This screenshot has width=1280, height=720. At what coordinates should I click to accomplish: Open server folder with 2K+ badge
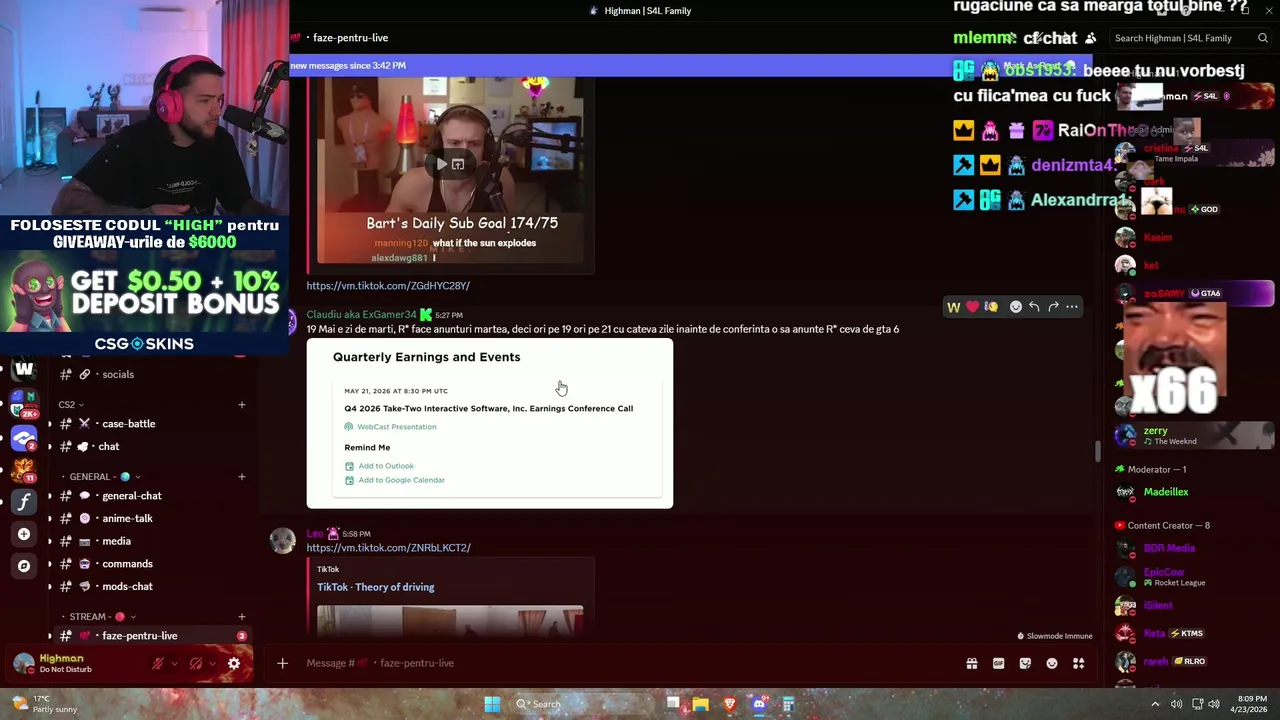click(24, 403)
